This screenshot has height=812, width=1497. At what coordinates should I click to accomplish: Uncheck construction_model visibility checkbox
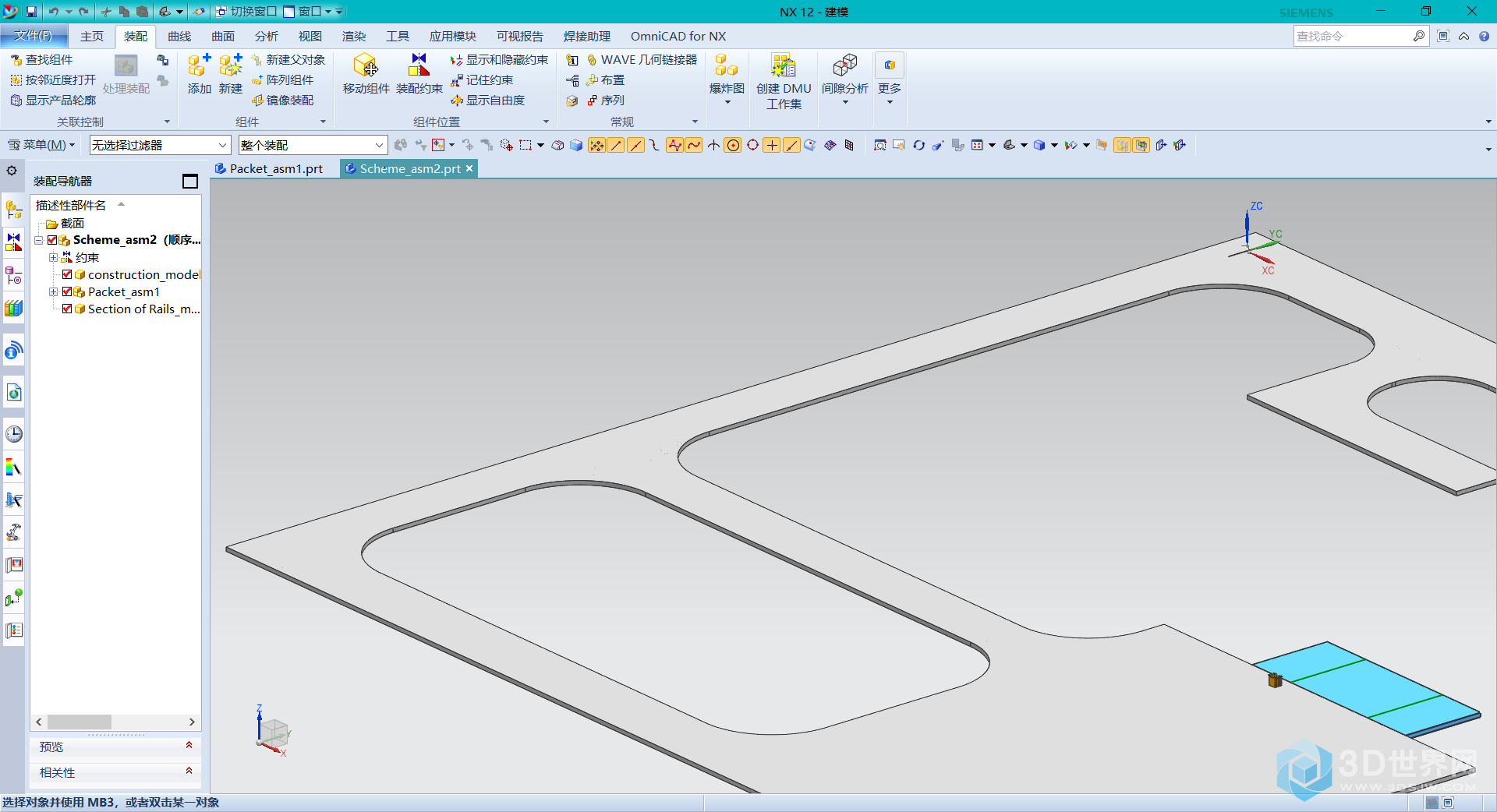[x=67, y=274]
